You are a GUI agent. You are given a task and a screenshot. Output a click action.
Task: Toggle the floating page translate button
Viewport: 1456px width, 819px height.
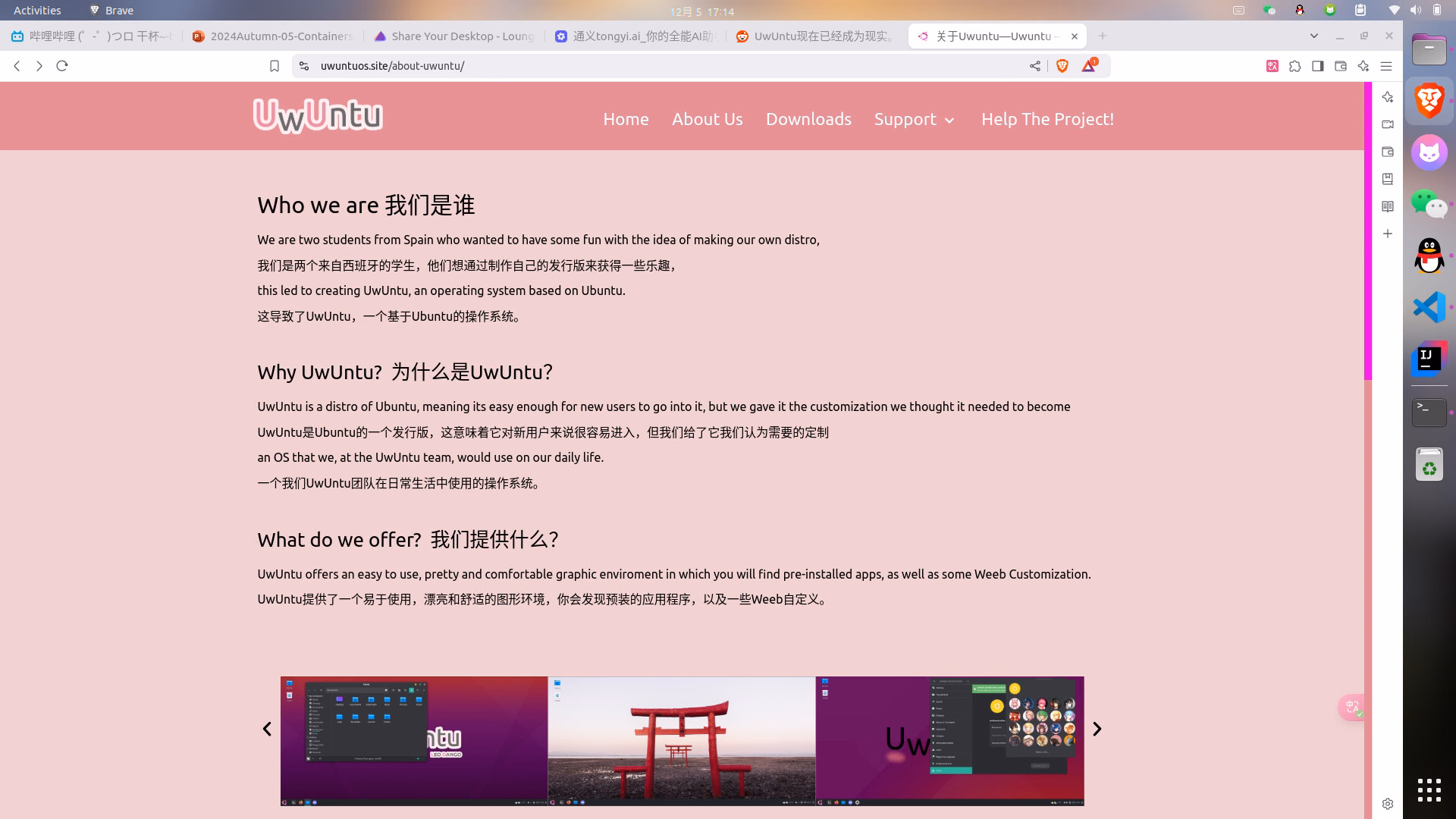coord(1353,708)
